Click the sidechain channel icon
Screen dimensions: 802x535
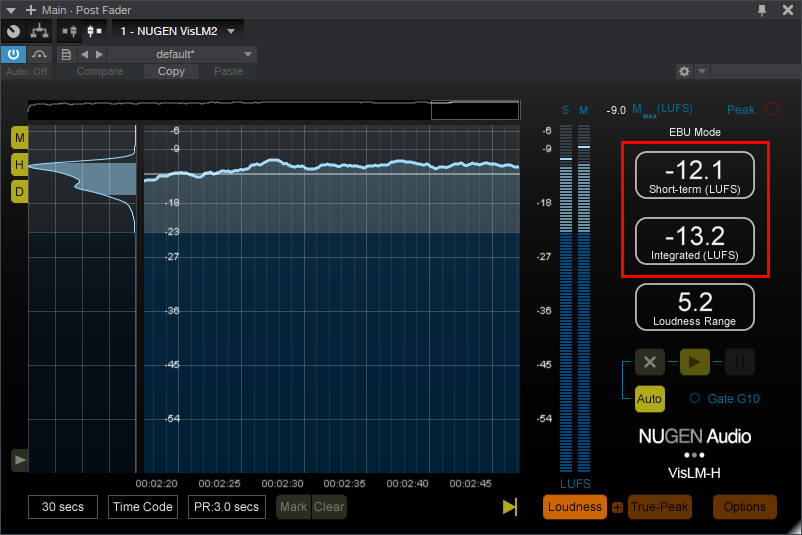pyautogui.click(x=69, y=31)
